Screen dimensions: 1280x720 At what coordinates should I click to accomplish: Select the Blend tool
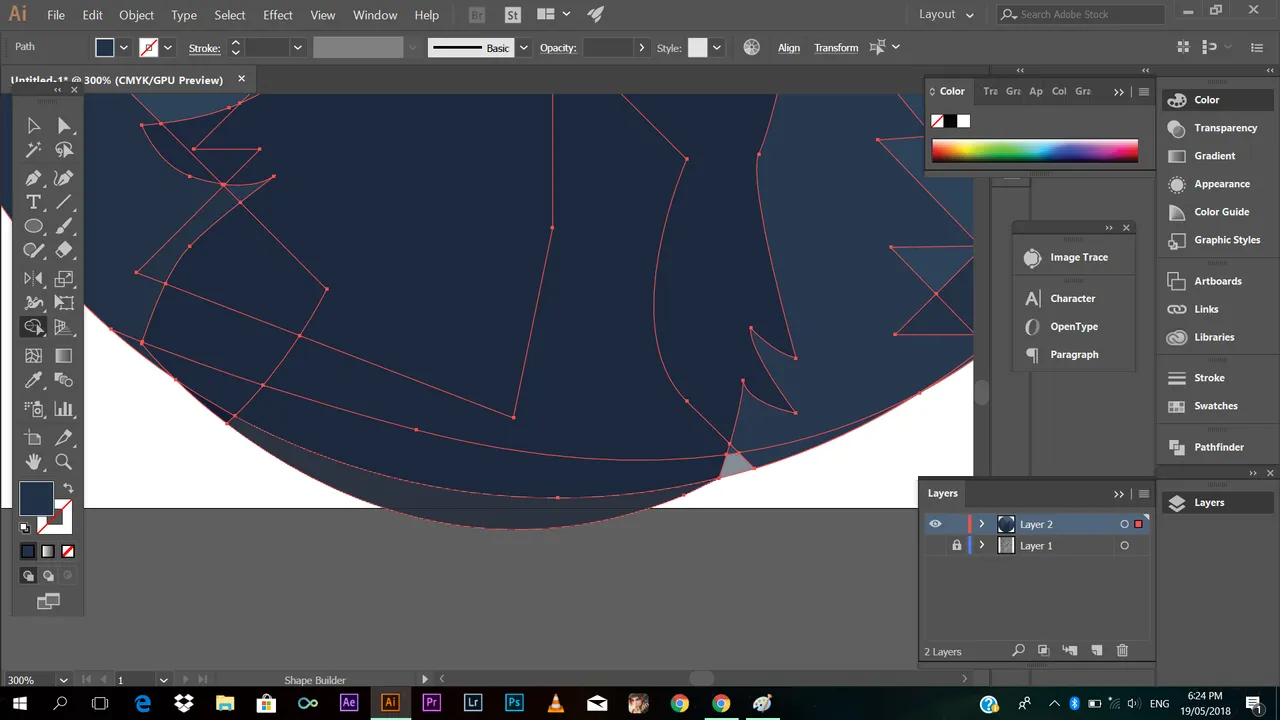pos(64,380)
